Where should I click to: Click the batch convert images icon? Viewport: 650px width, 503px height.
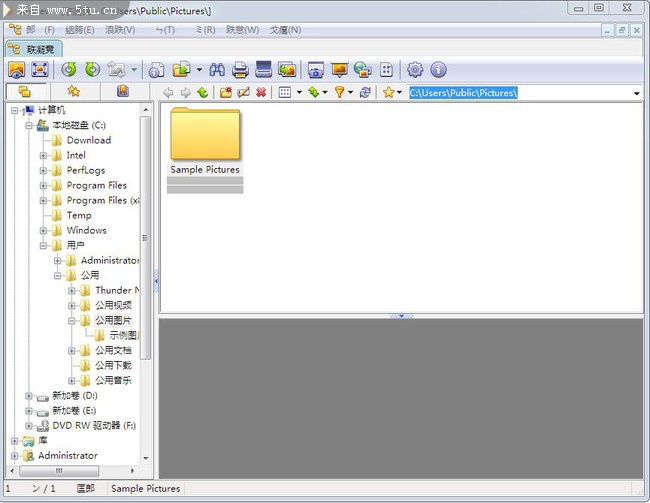point(287,70)
